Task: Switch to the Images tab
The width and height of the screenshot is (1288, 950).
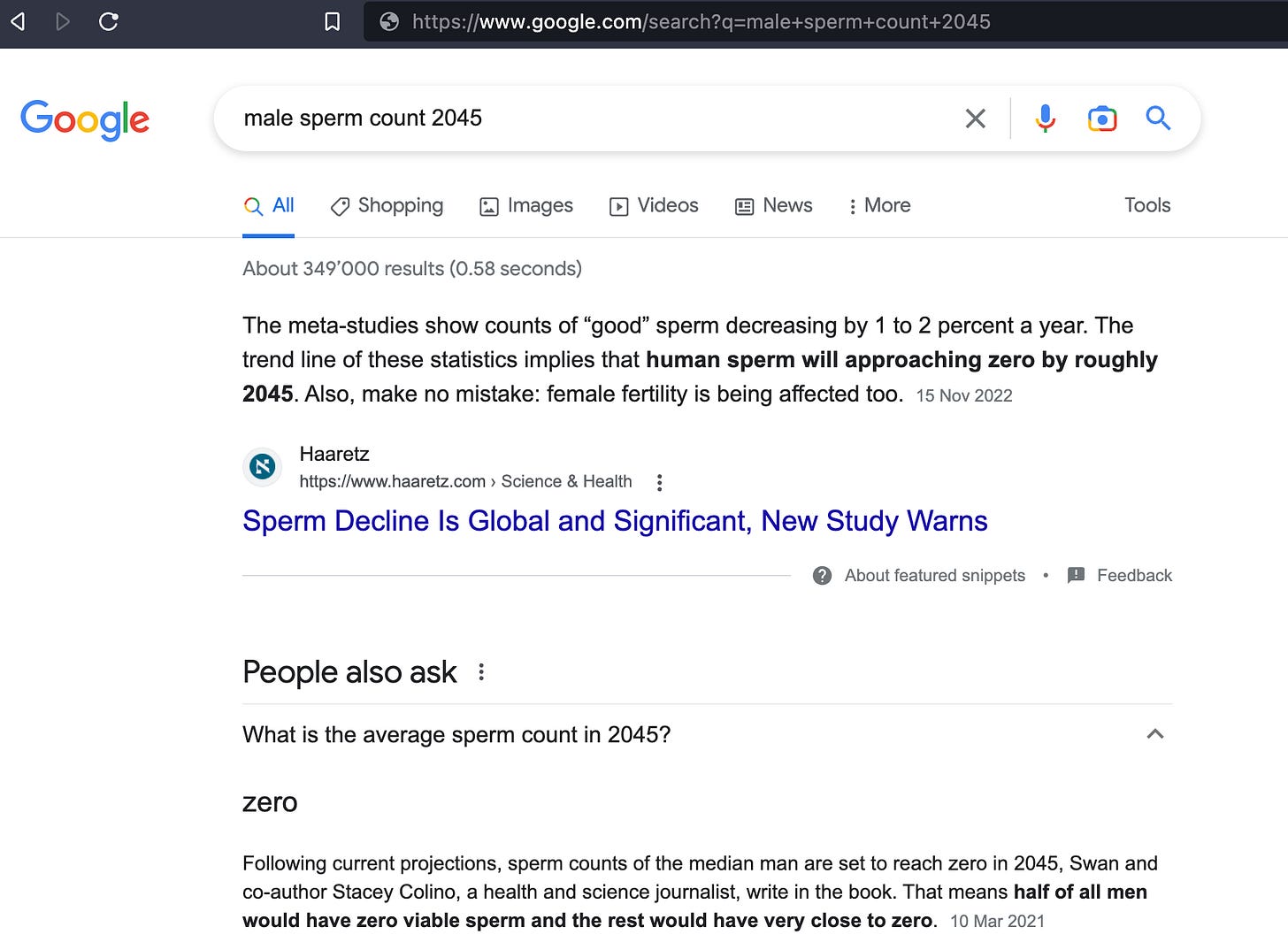Action: tap(526, 205)
